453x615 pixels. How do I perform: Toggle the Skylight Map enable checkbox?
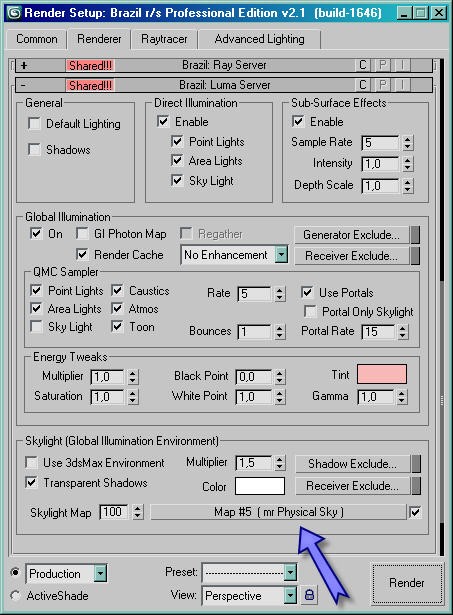[x=415, y=512]
